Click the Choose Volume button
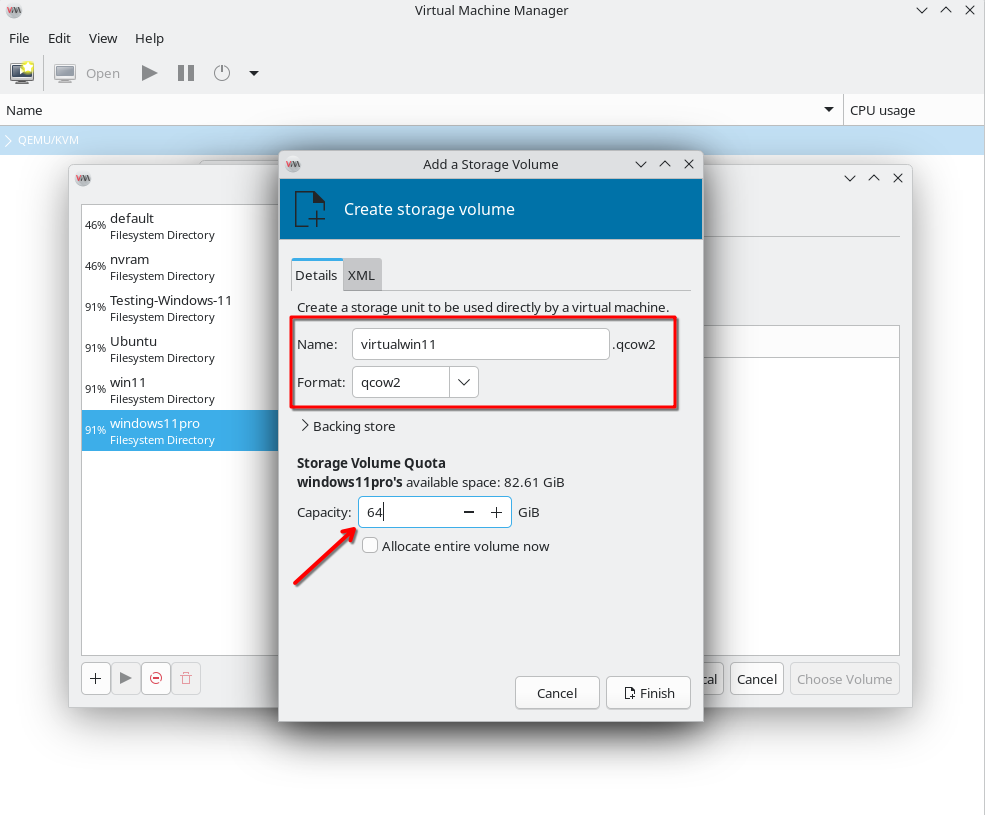This screenshot has height=815, width=985. [x=844, y=679]
